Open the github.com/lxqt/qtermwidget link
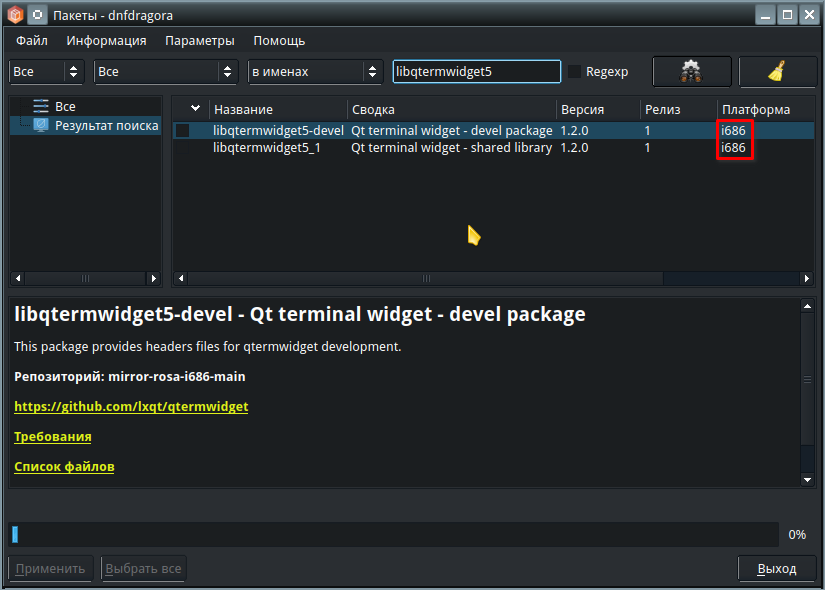Screen dimensions: 825x590 (x=131, y=407)
